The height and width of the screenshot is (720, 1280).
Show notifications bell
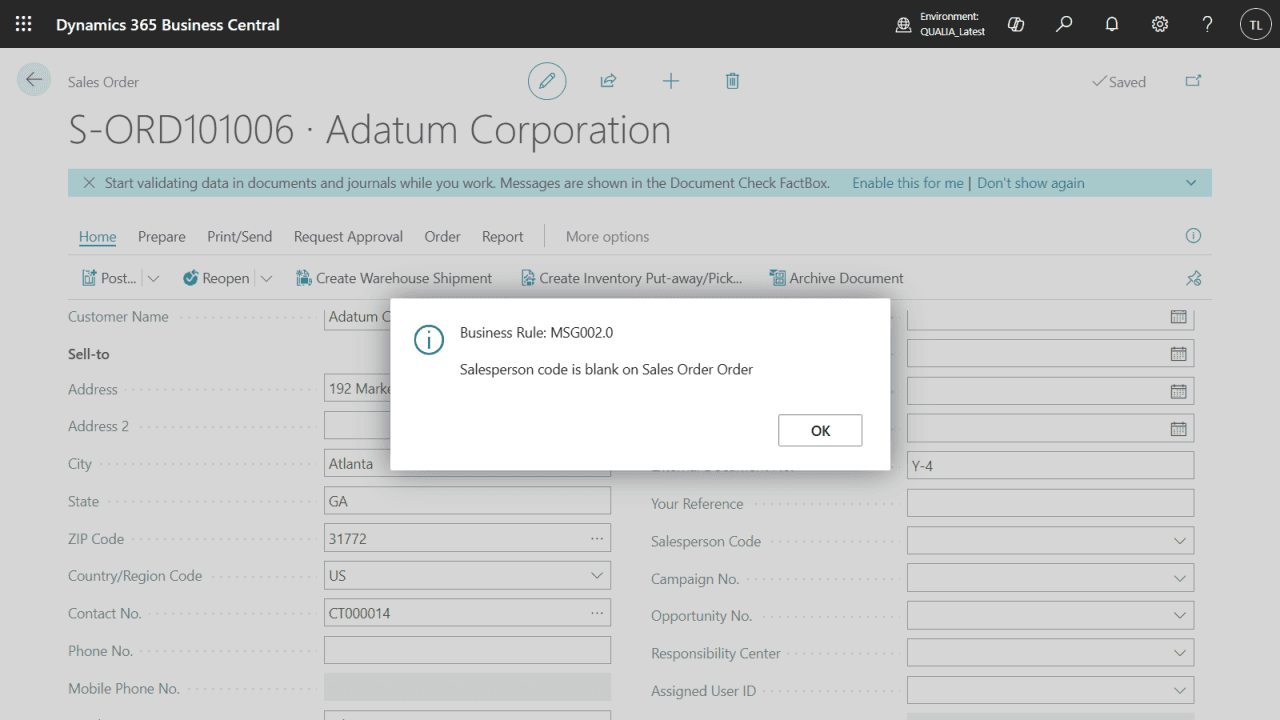tap(1112, 24)
